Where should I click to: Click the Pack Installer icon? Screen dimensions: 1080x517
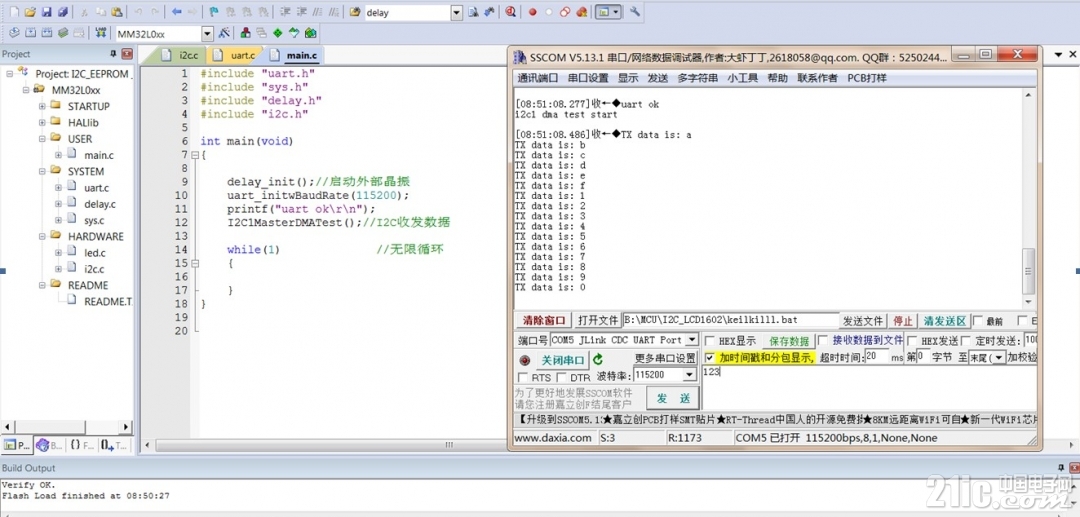tap(311, 32)
